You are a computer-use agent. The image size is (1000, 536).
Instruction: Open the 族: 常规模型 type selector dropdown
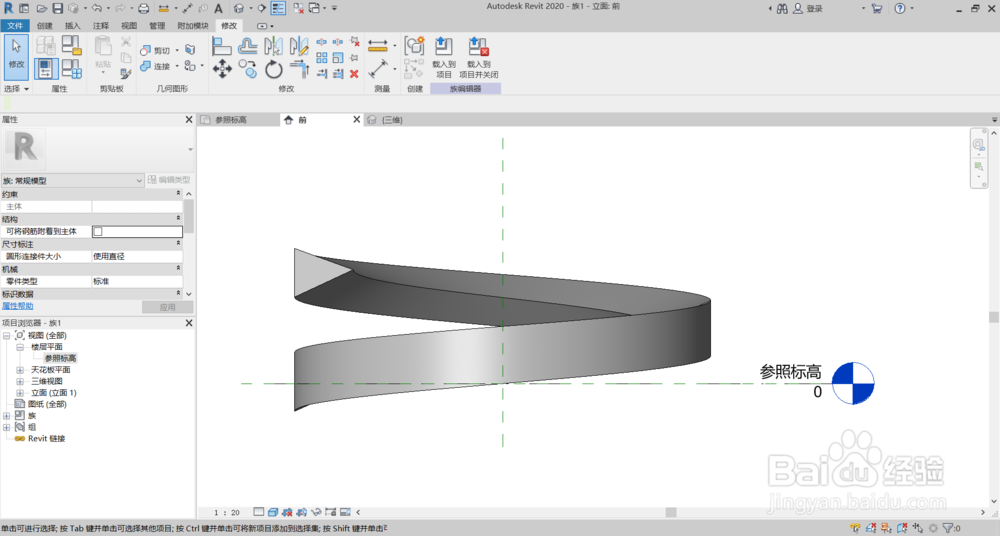(x=73, y=181)
